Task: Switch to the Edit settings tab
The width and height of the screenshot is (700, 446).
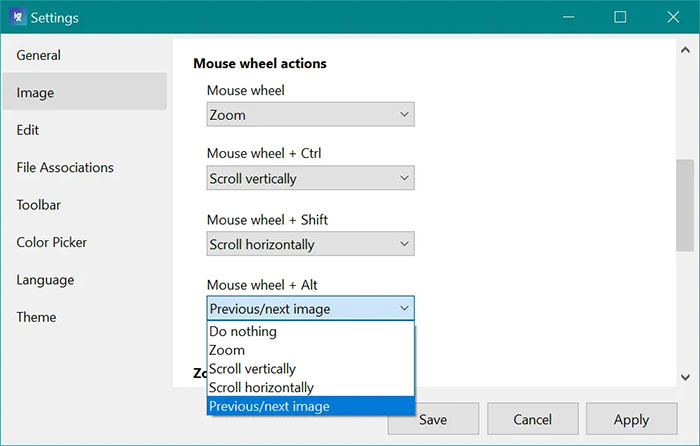Action: point(28,130)
